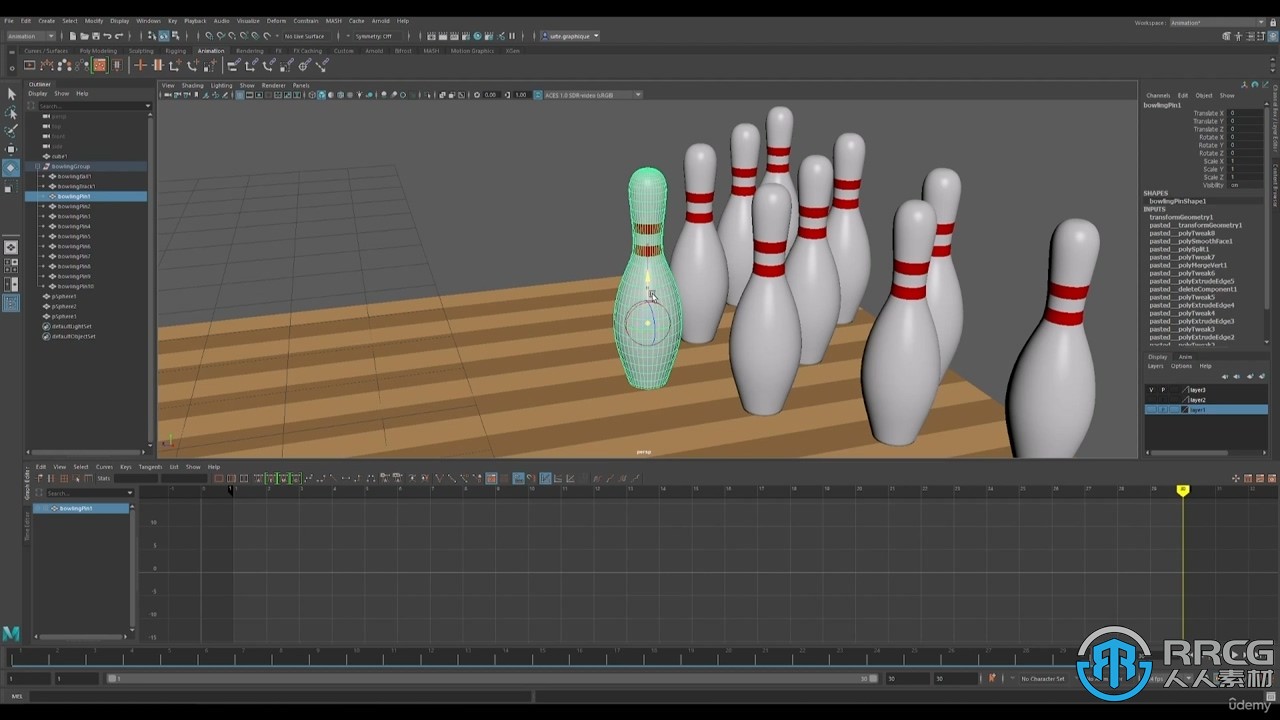Open the Symmetry: Off dropdown

coord(379,36)
